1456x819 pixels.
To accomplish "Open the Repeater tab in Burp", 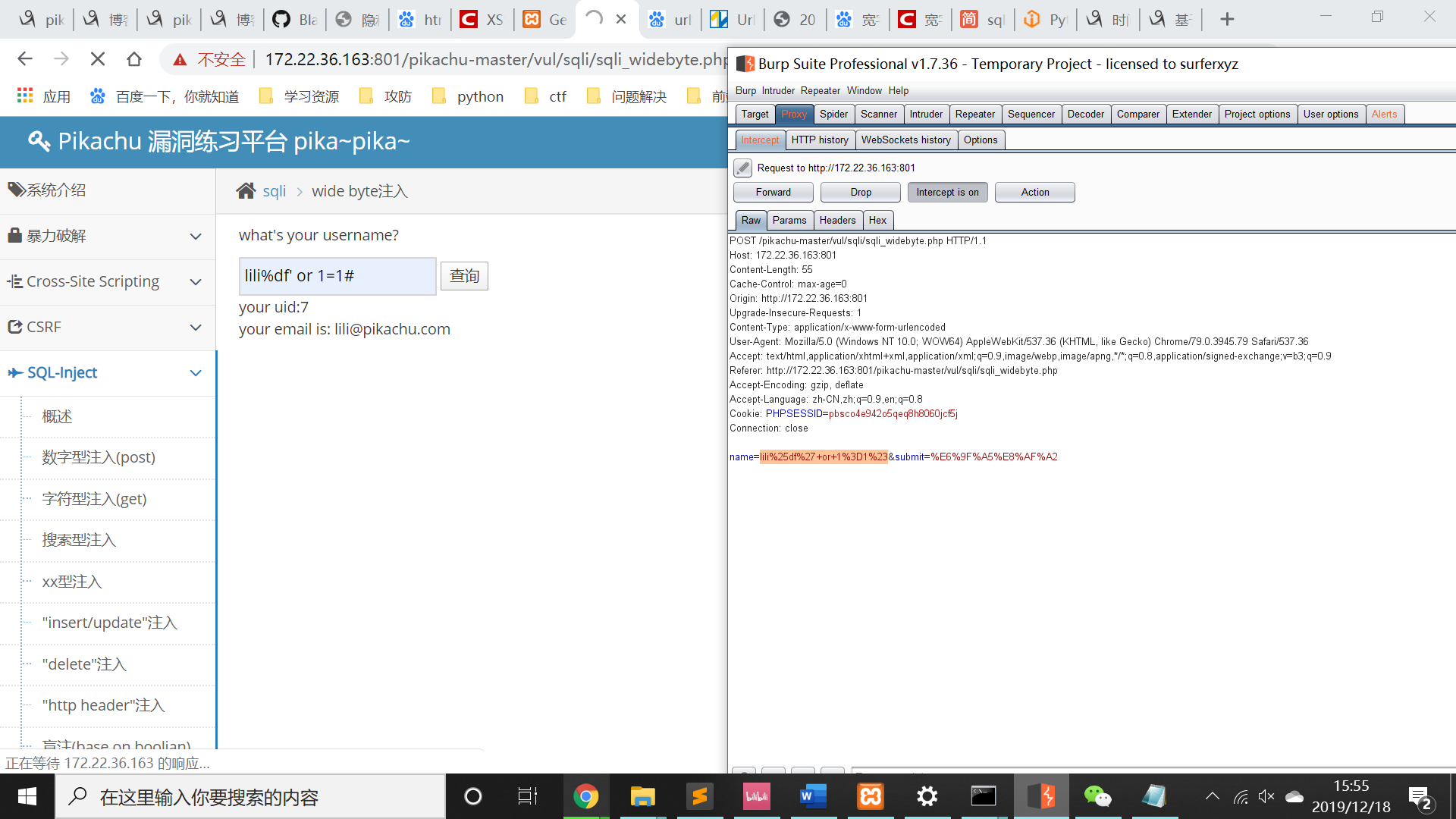I will click(x=974, y=115).
